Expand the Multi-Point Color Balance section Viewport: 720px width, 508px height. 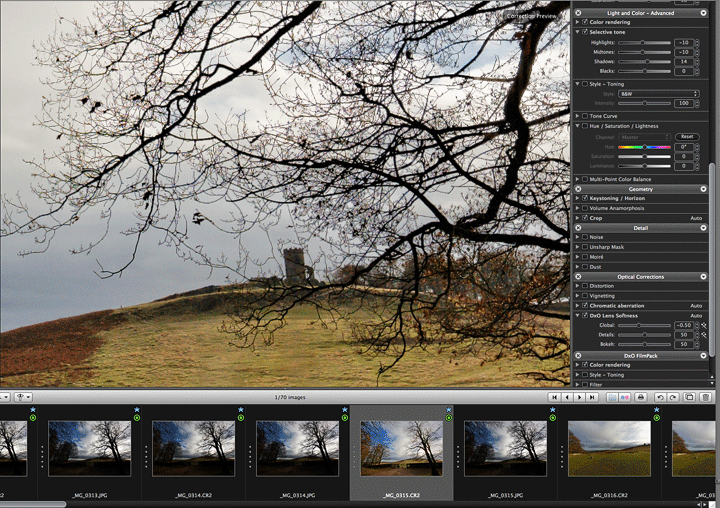[578, 179]
